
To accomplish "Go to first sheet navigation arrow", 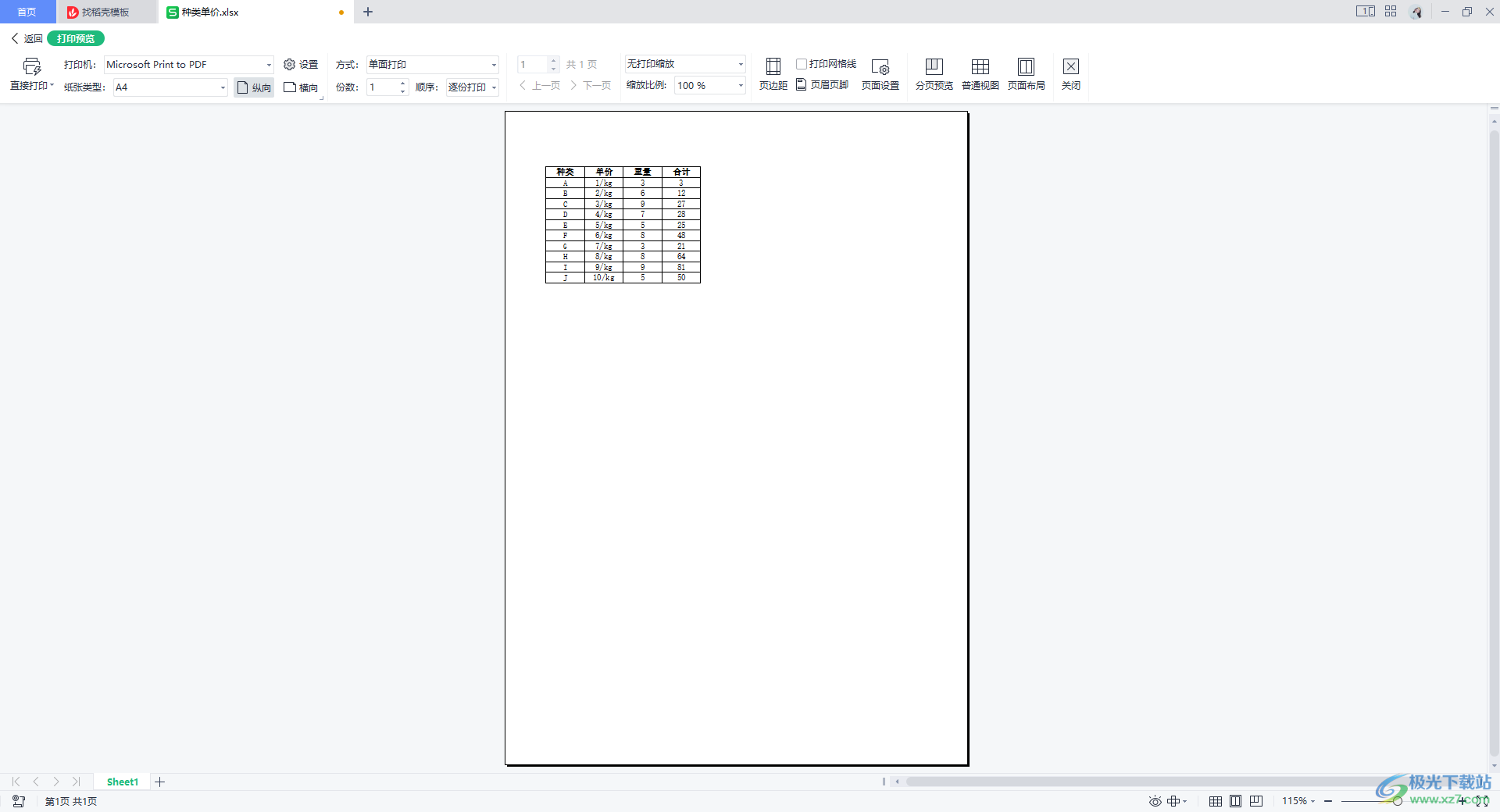I will (x=16, y=782).
